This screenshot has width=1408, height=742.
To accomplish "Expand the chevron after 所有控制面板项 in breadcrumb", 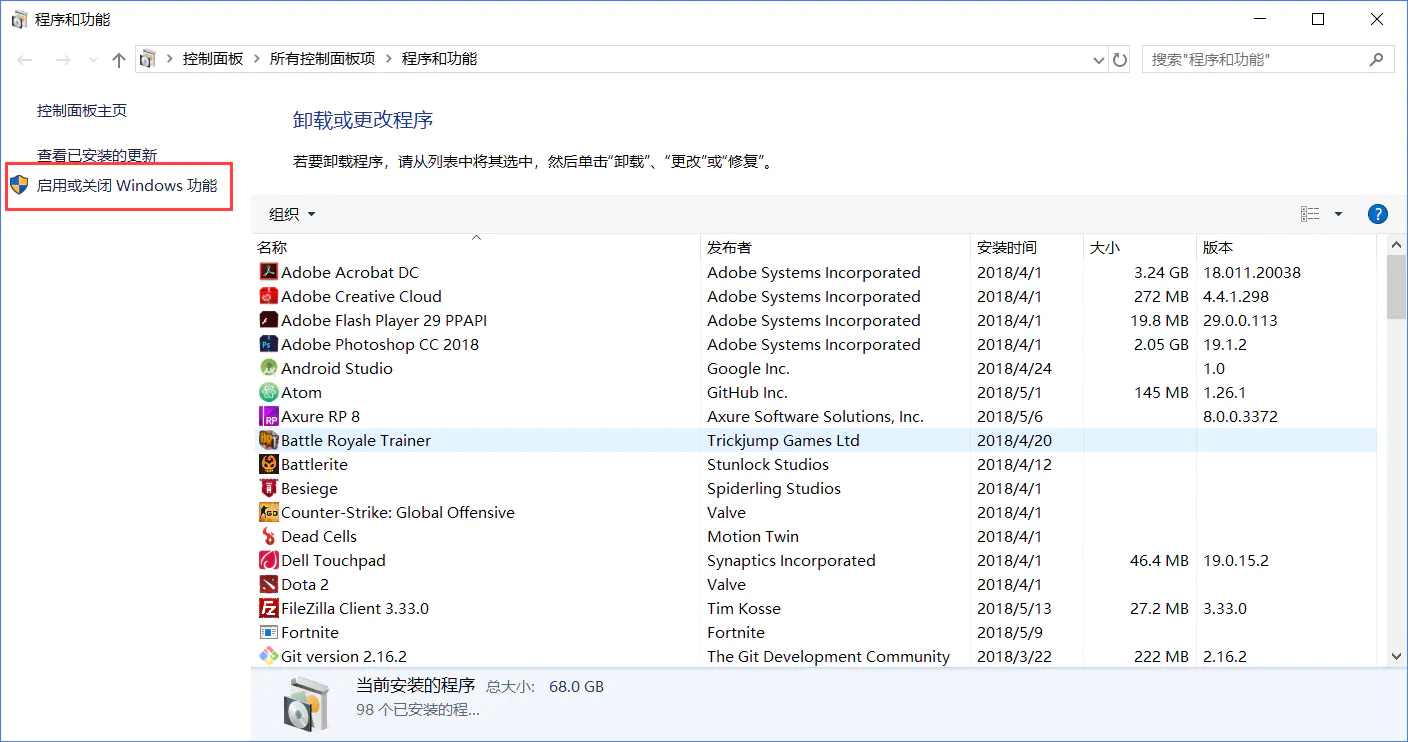I will click(389, 59).
